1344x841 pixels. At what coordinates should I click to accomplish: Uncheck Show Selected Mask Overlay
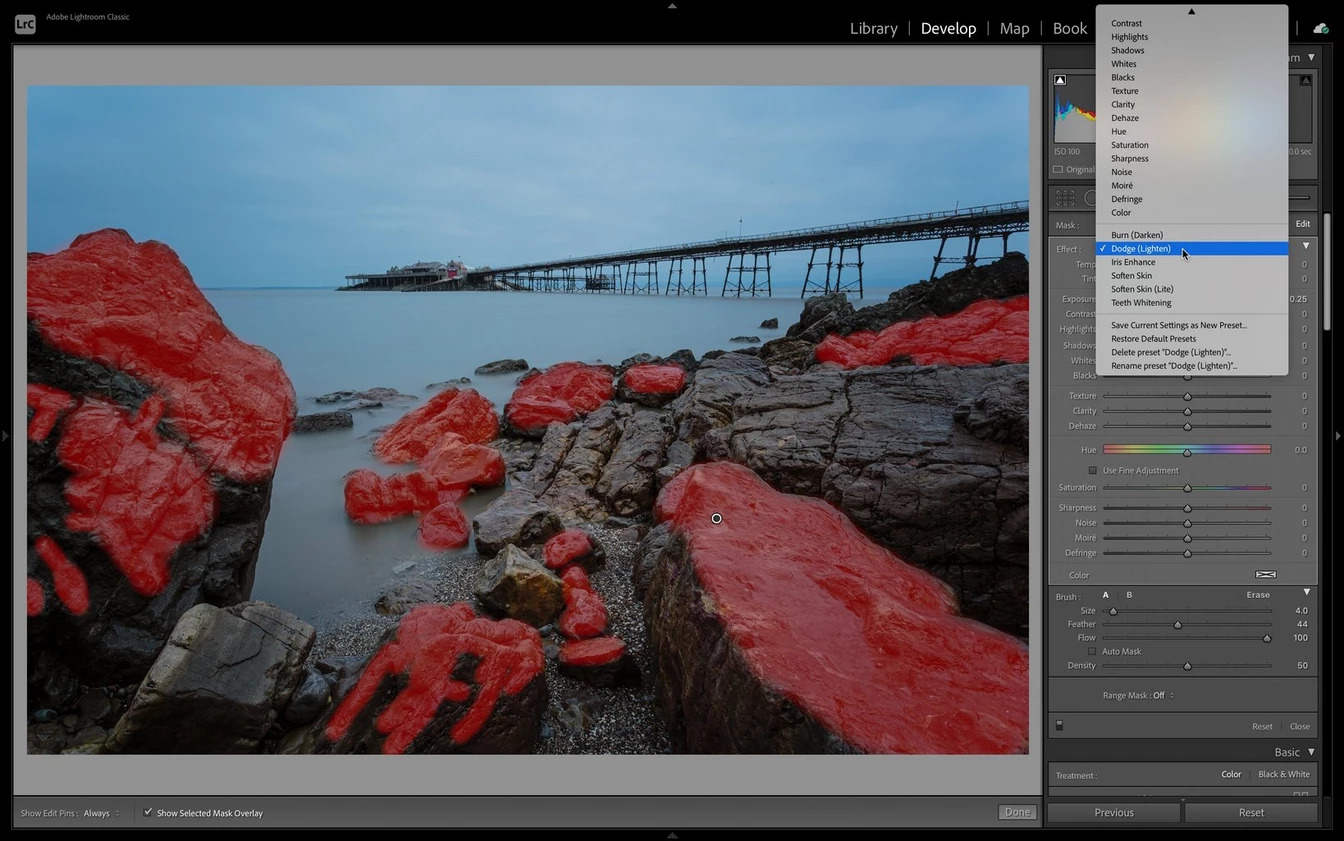(148, 813)
